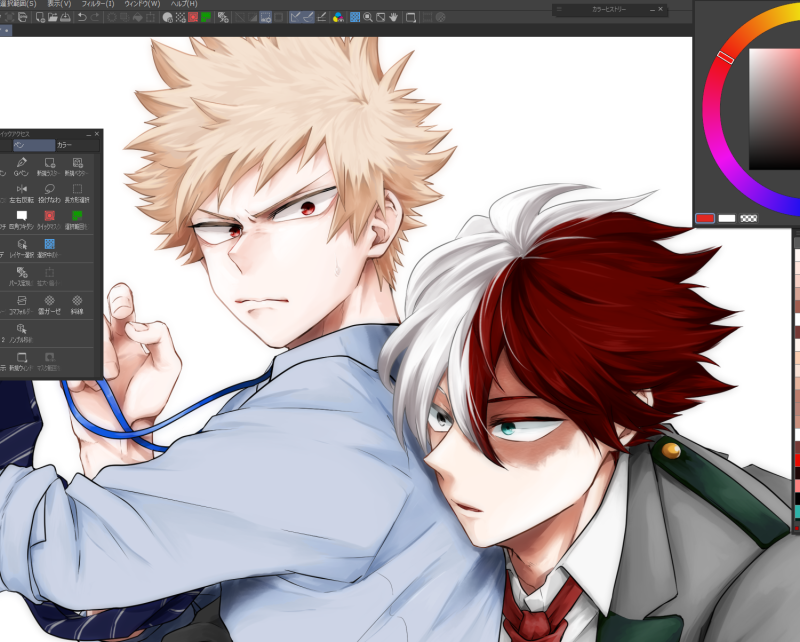The height and width of the screenshot is (642, 800).
Task: Click the magnifier zoom toolbar icon
Action: tap(368, 17)
